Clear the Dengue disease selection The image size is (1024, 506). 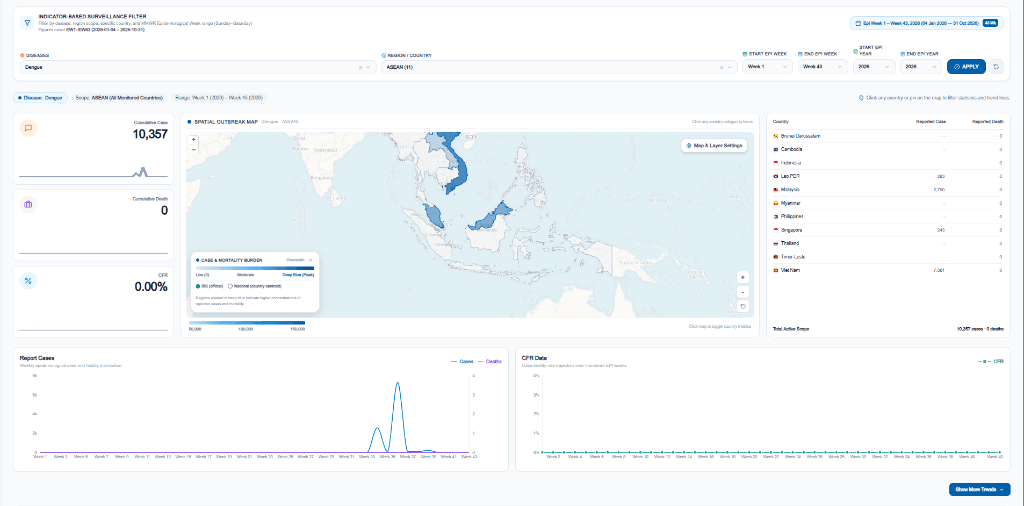click(x=360, y=67)
